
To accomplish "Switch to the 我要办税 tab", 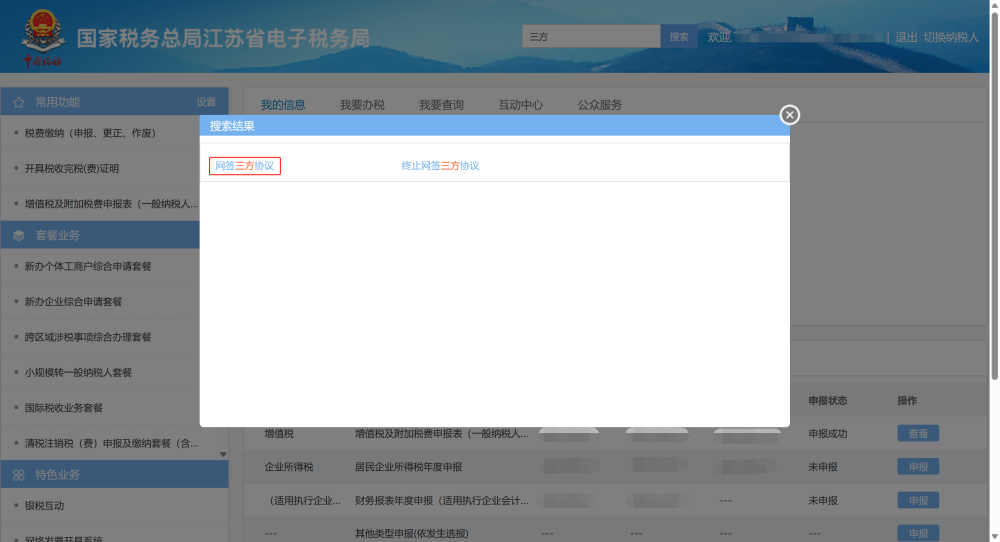I will tap(362, 105).
